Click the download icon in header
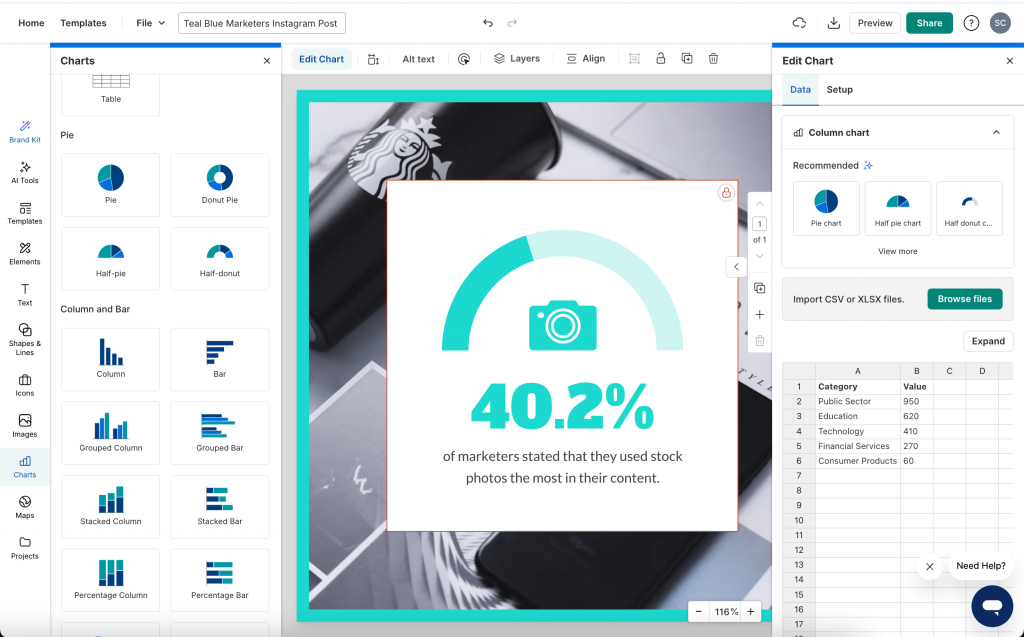The height and width of the screenshot is (637, 1024). tap(833, 23)
